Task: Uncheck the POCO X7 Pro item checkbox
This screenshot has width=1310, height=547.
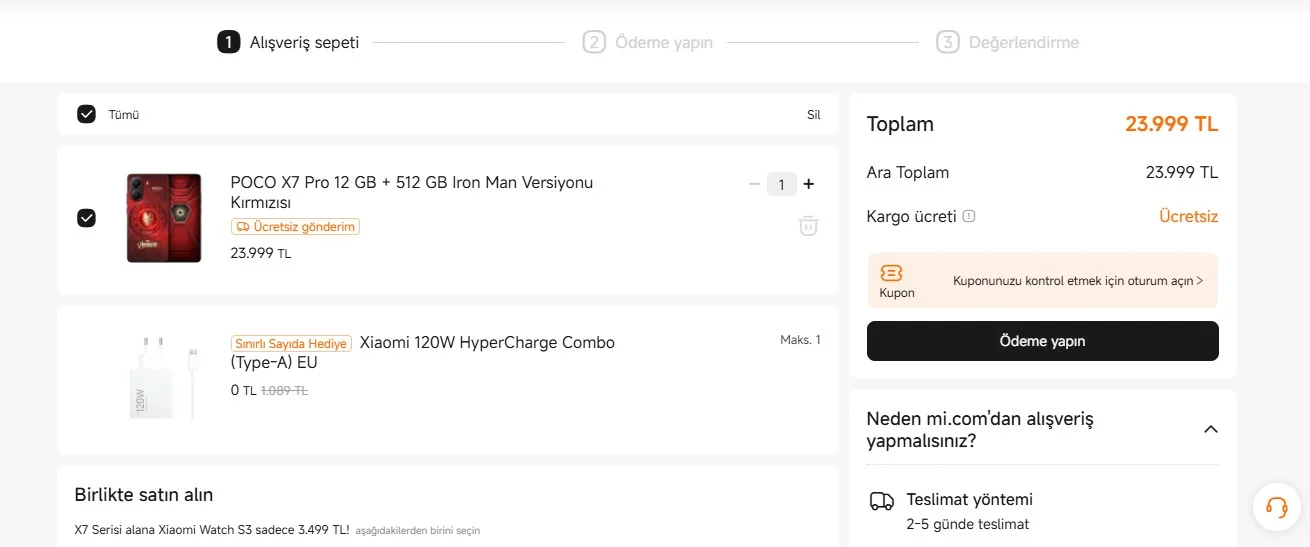Action: (87, 218)
